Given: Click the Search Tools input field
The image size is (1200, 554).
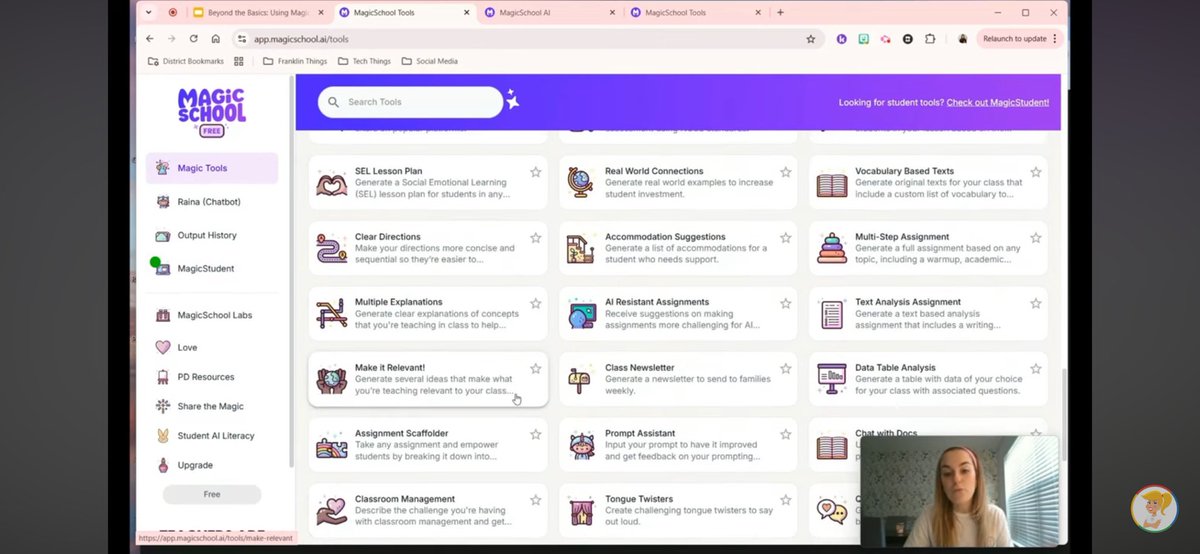Looking at the screenshot, I should coord(410,102).
